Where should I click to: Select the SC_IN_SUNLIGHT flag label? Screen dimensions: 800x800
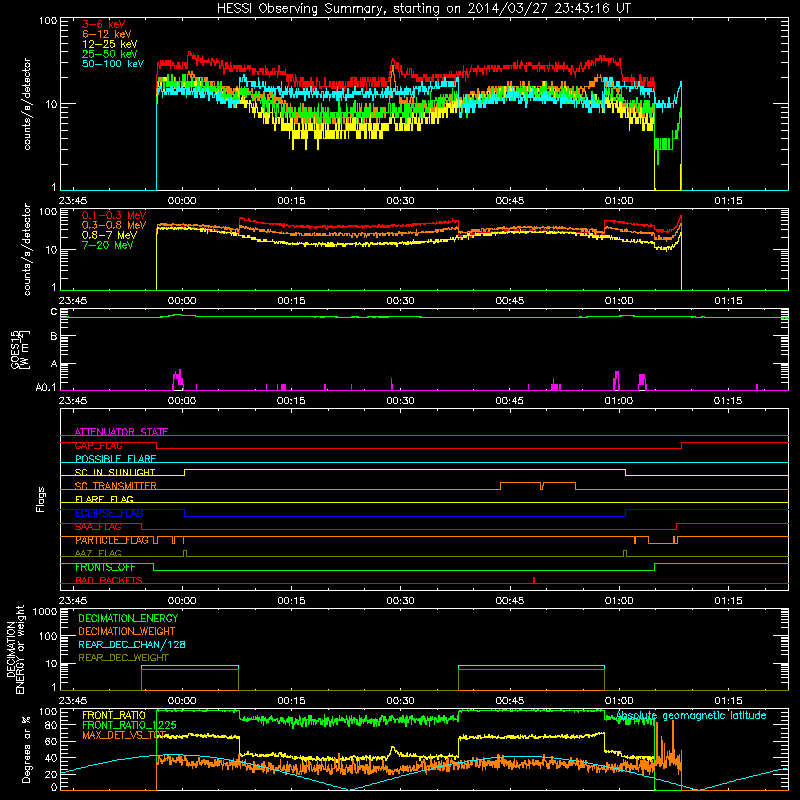[x=115, y=472]
